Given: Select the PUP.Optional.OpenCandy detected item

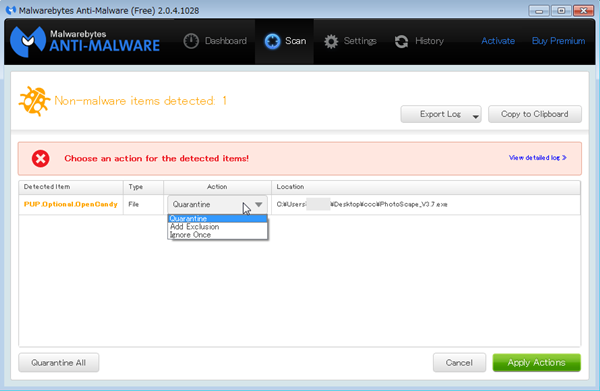Looking at the screenshot, I should point(70,204).
